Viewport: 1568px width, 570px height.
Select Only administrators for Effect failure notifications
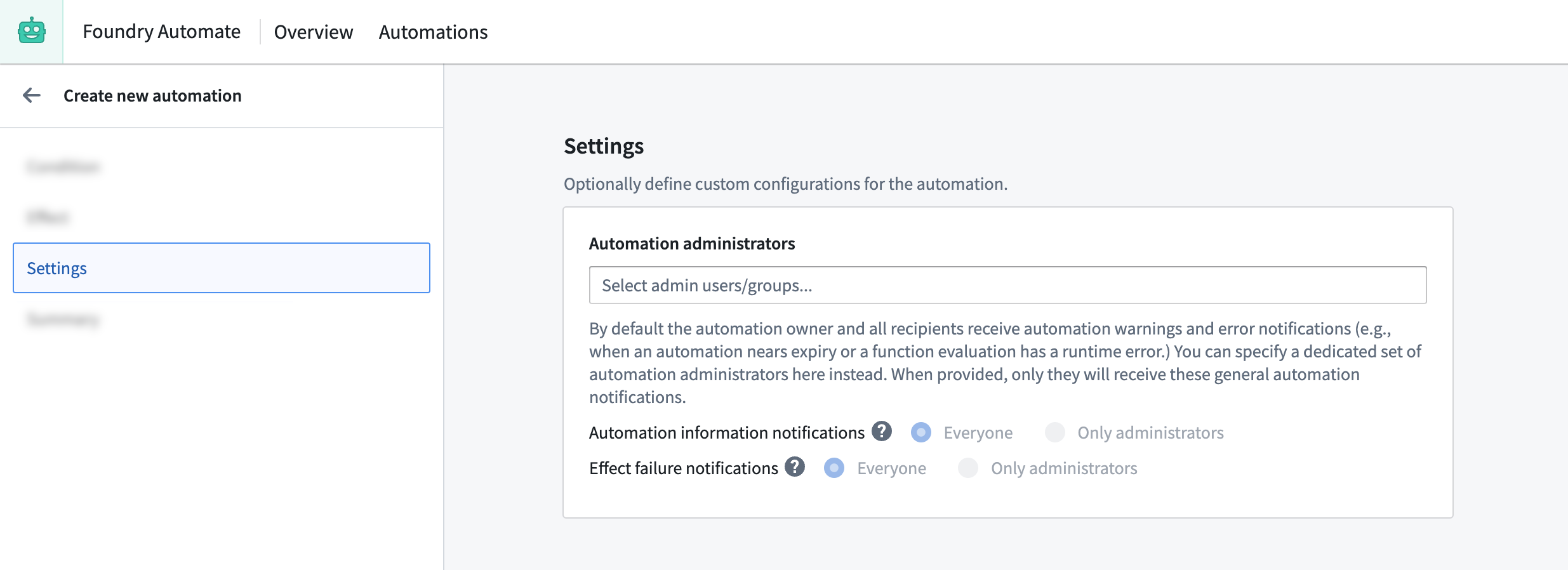(x=968, y=468)
